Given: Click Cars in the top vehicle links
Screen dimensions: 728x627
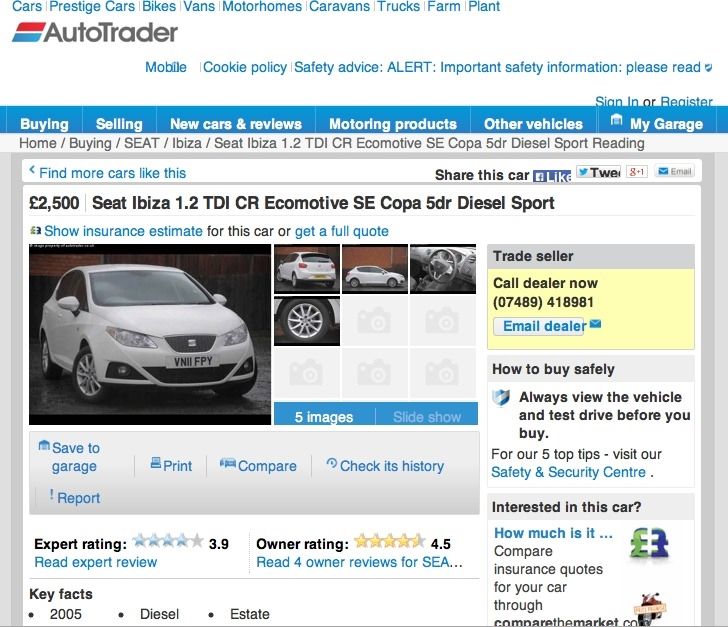Looking at the screenshot, I should [27, 7].
